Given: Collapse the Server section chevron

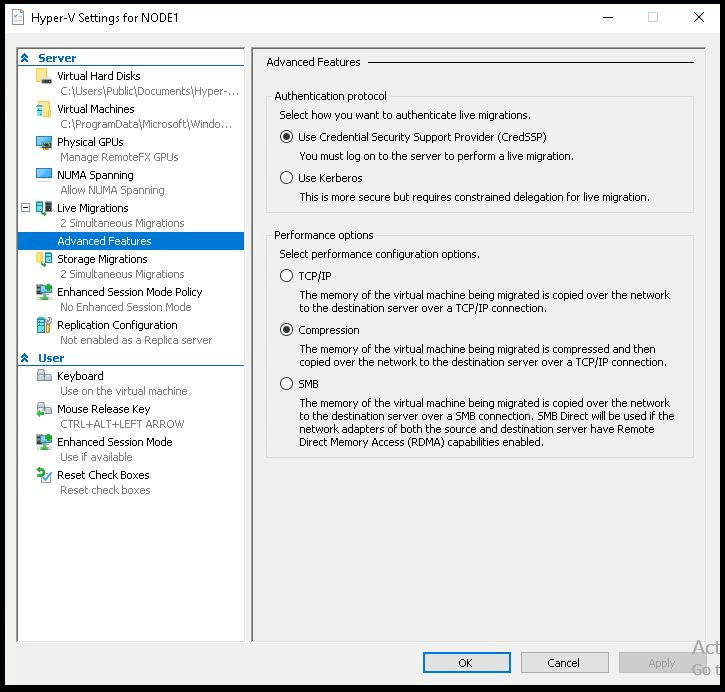Looking at the screenshot, I should (25, 58).
